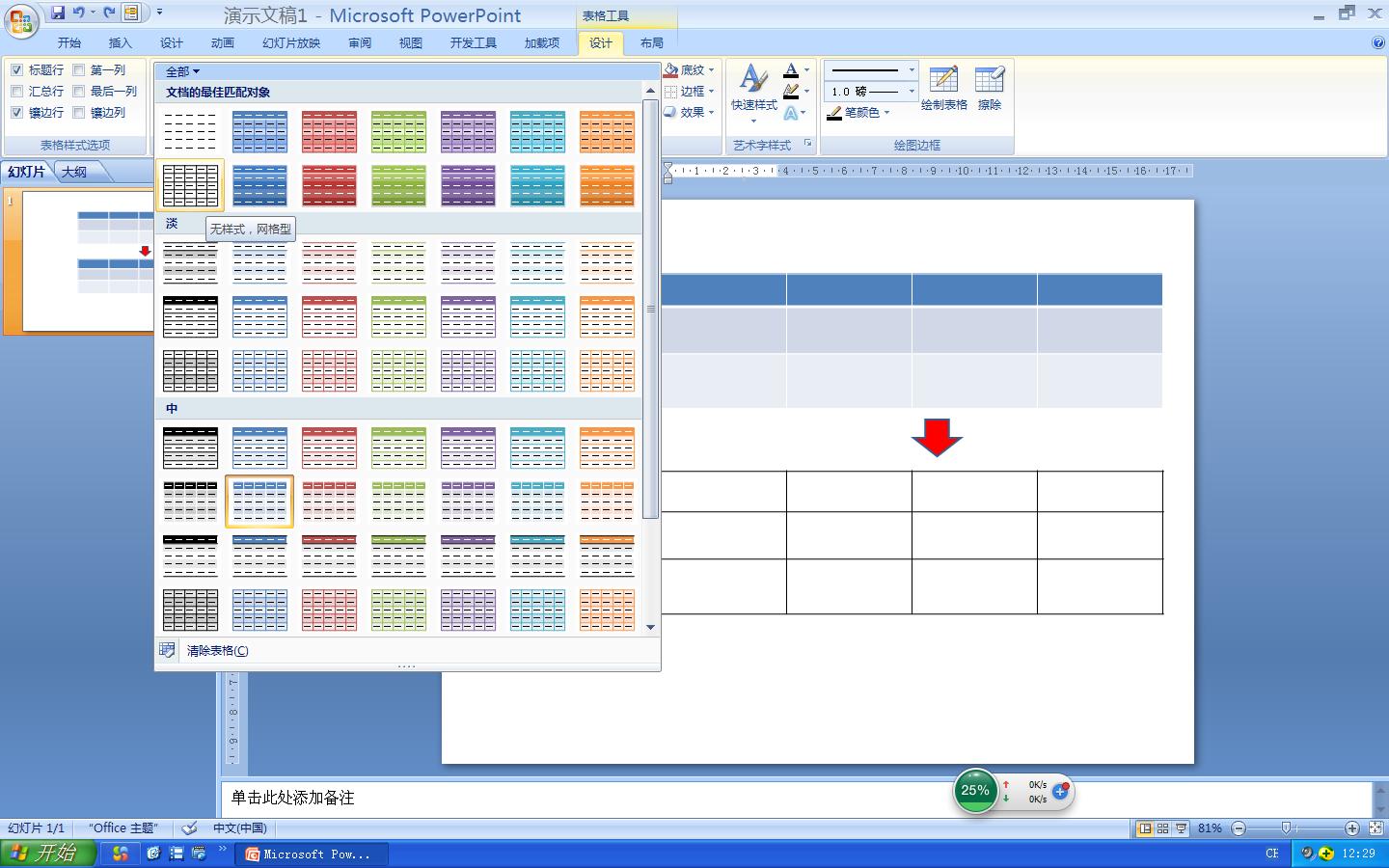Save the presentation from quick access toolbar
The width and height of the screenshot is (1389, 868).
click(58, 14)
